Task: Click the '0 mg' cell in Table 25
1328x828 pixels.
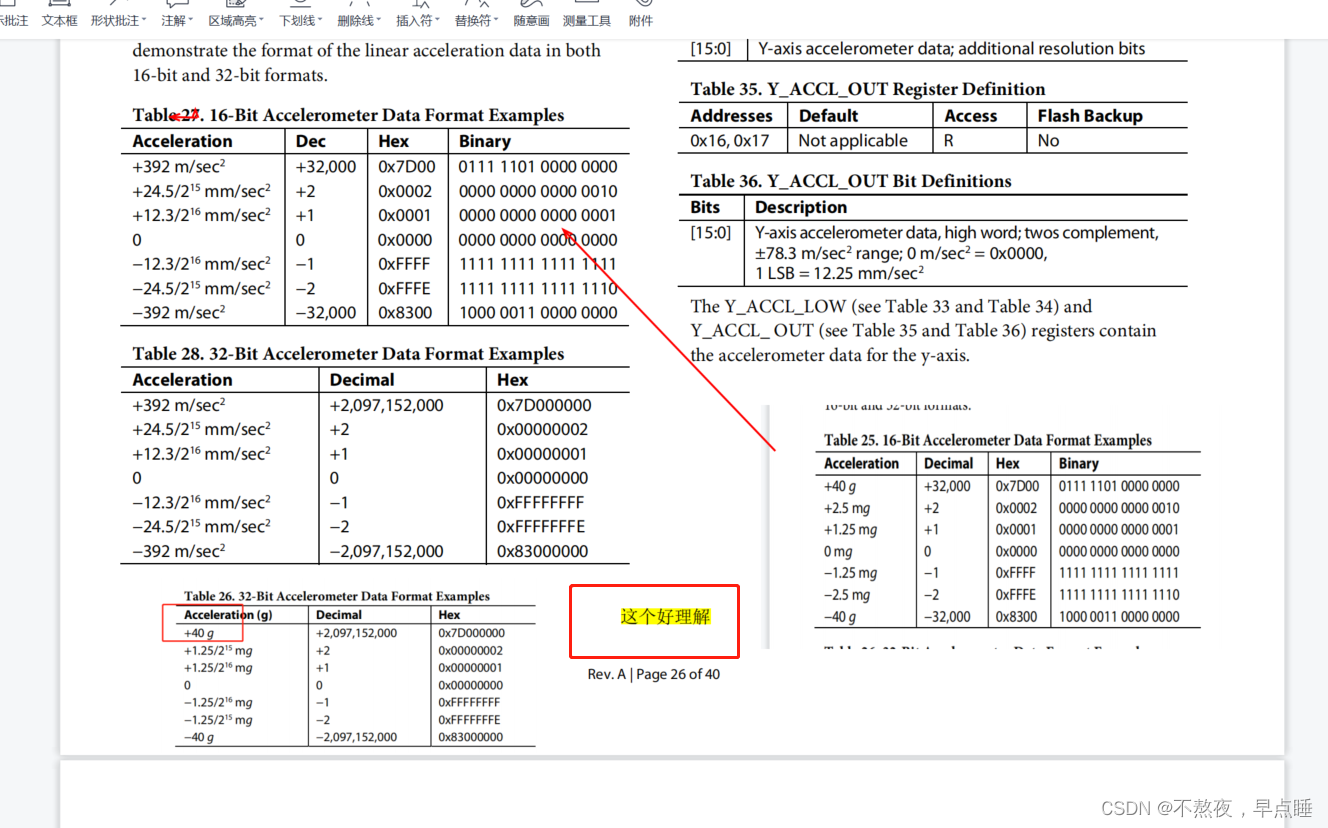Action: (838, 551)
